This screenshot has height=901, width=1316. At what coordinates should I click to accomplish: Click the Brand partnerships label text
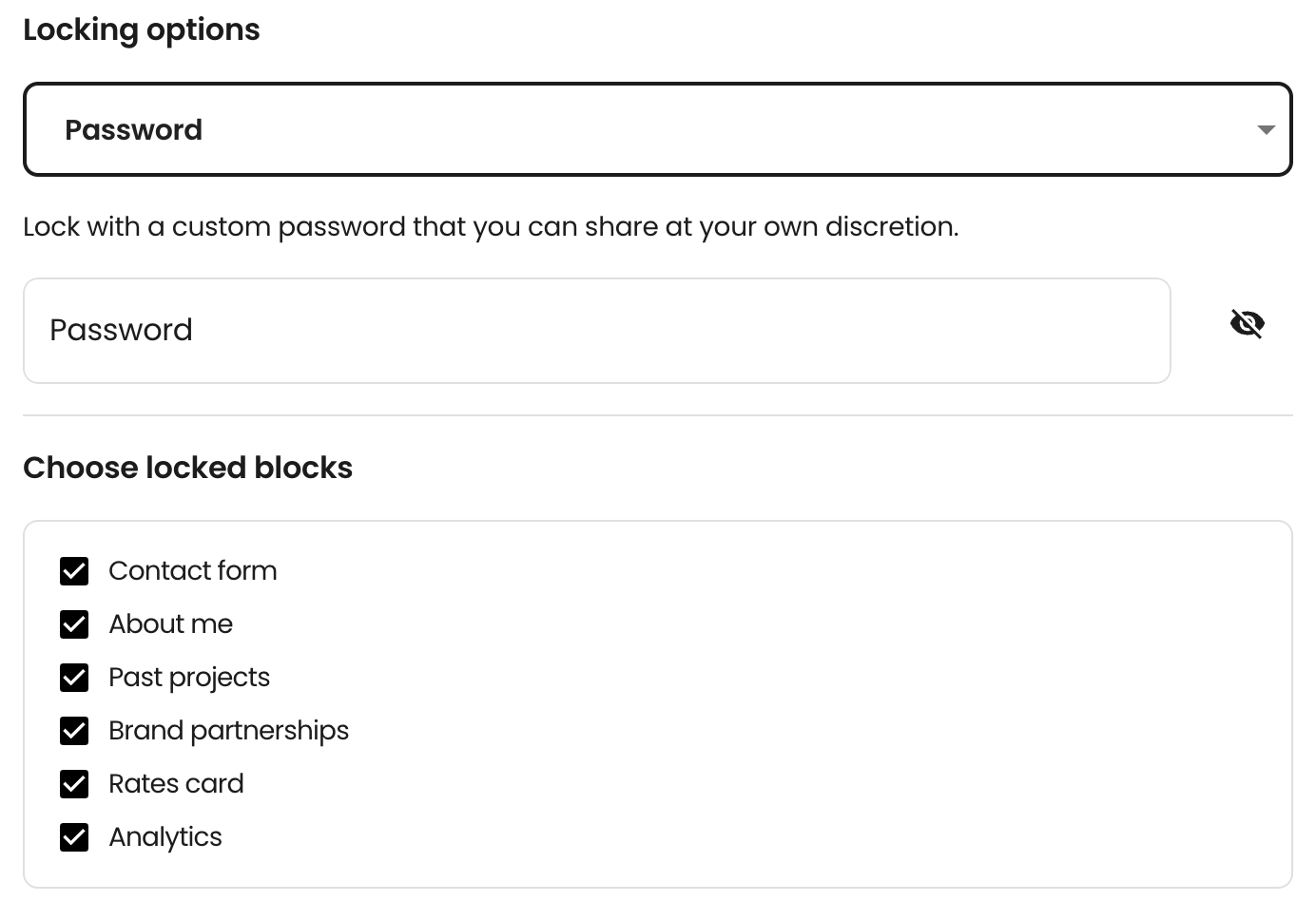click(x=229, y=731)
